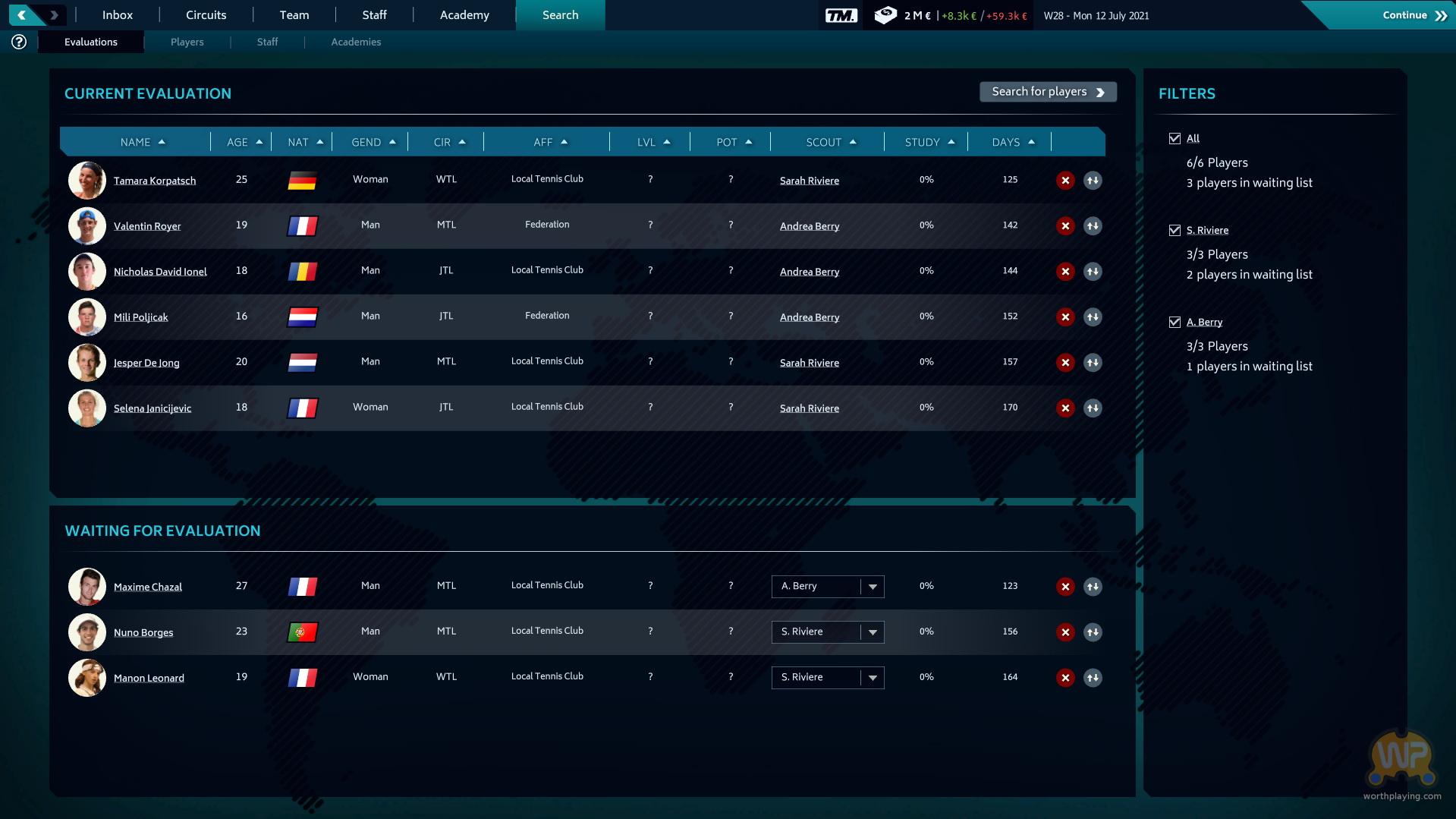Open the TM logo icon

[x=841, y=15]
